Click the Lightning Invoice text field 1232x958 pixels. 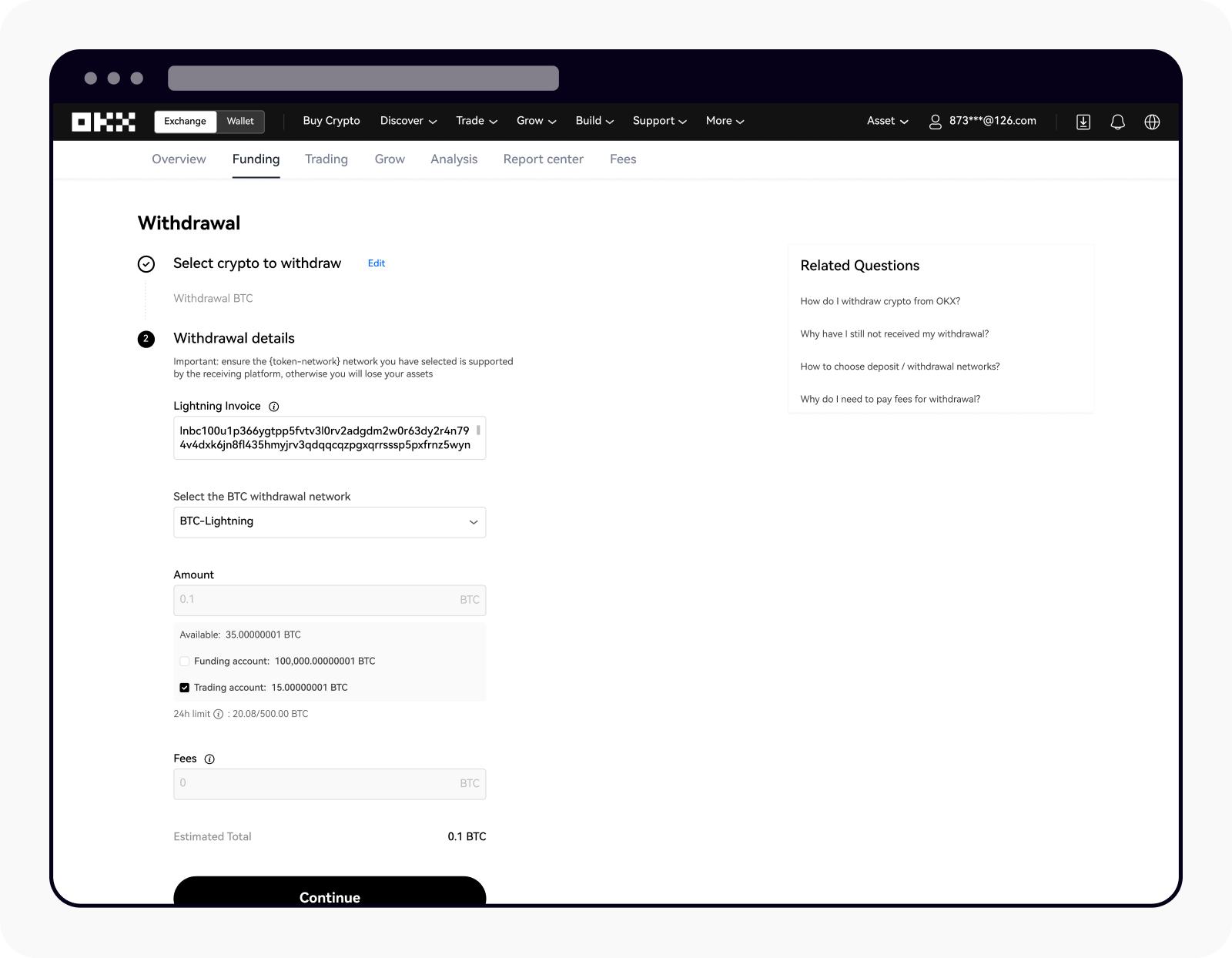pos(330,438)
